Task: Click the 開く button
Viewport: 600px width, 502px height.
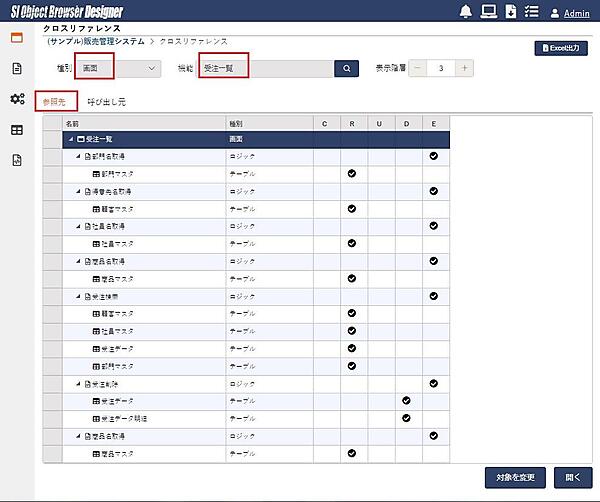Action: tap(573, 478)
